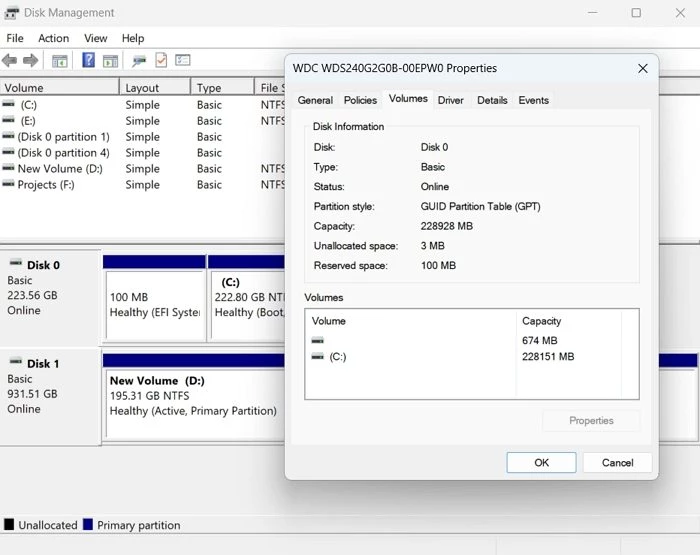
Task: Click the checkmark Properties toolbar icon
Action: tap(161, 60)
